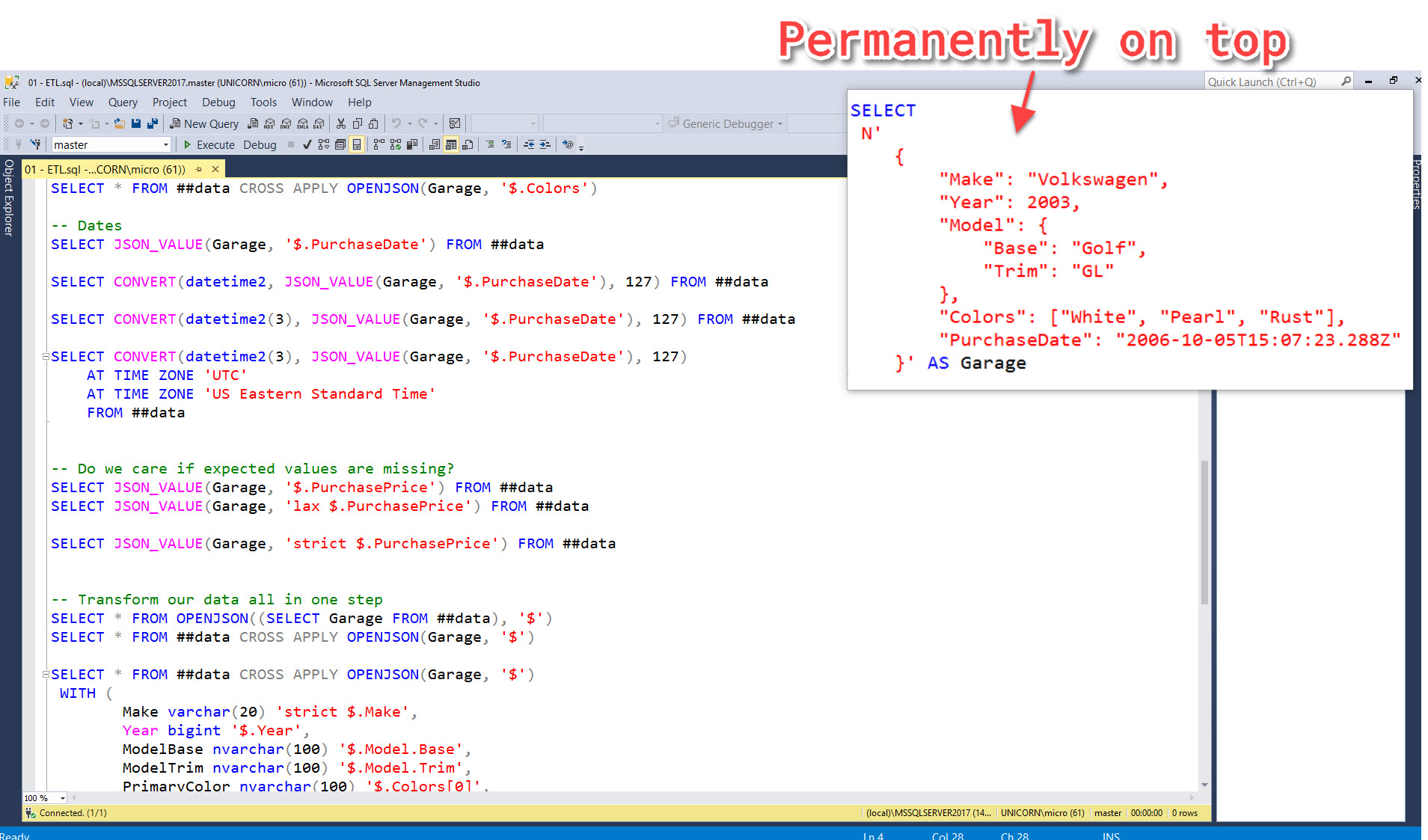Click the Query Options icon

coord(340,144)
